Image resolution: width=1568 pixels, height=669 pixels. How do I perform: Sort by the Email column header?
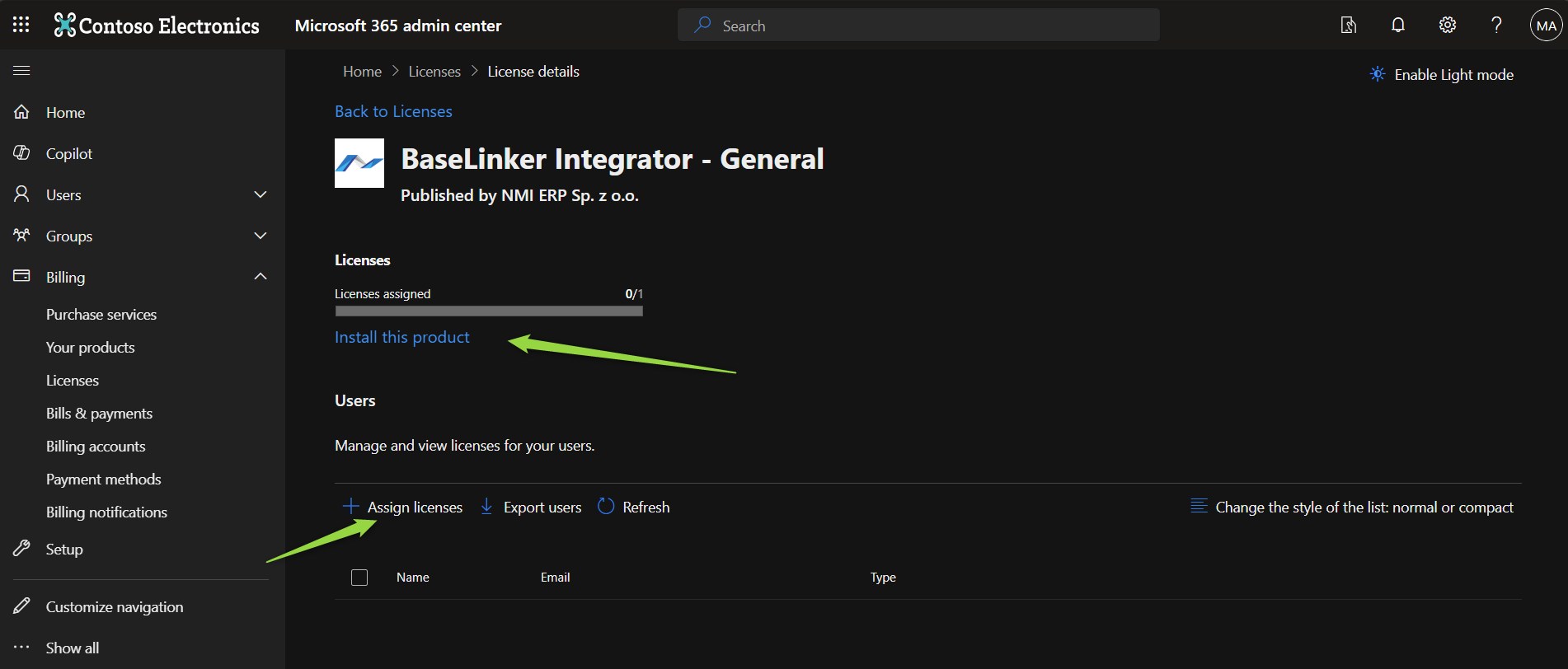click(556, 578)
